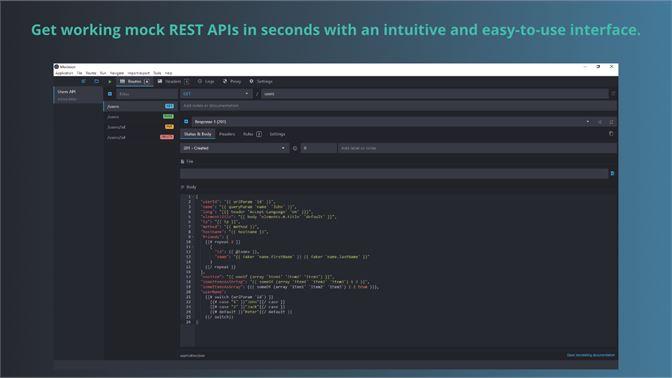Click the latency value field showing 0
Viewport: 672px width, 378px height.
pos(318,148)
